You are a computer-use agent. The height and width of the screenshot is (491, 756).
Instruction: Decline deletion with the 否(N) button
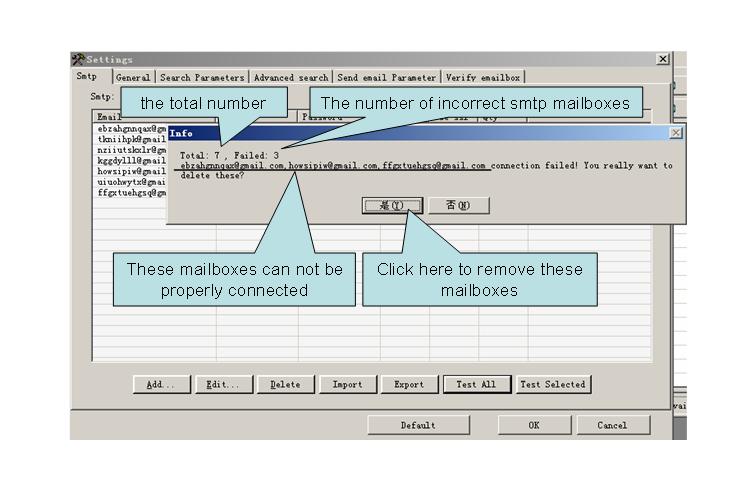click(x=451, y=205)
